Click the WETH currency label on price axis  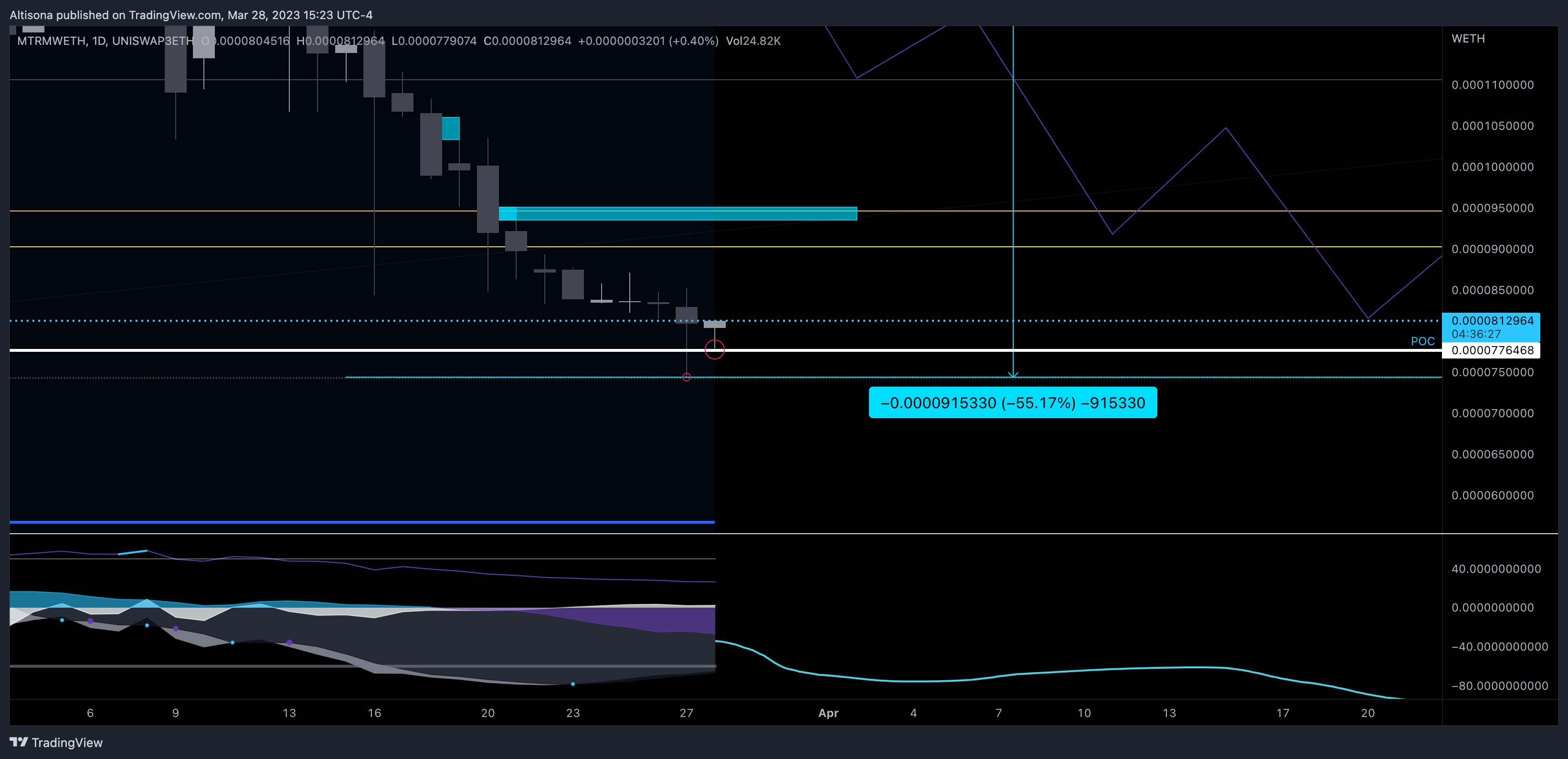[1468, 38]
